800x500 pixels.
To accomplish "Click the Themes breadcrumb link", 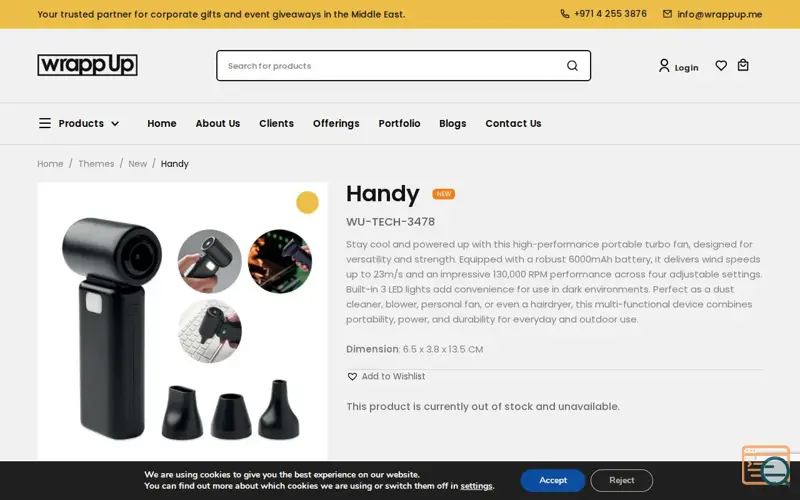I will (x=96, y=164).
